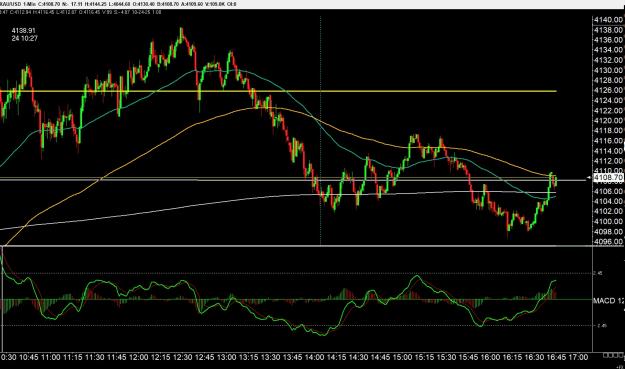Viewport: 625px width, 369px height.
Task: Click the 4140.00 price axis label
Action: [609, 20]
